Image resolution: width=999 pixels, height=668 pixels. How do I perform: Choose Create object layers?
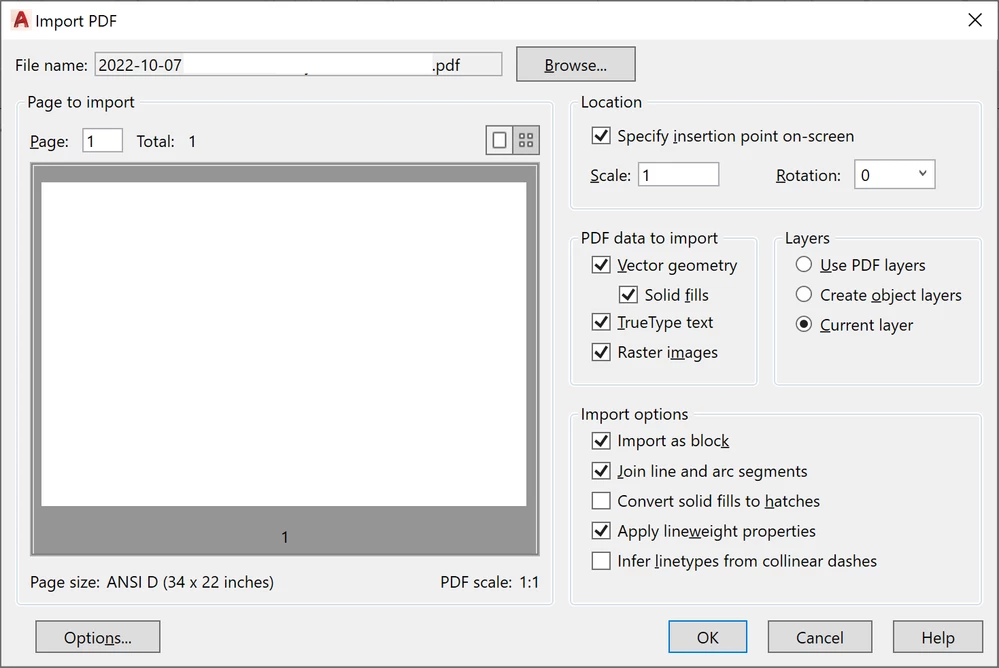click(803, 295)
